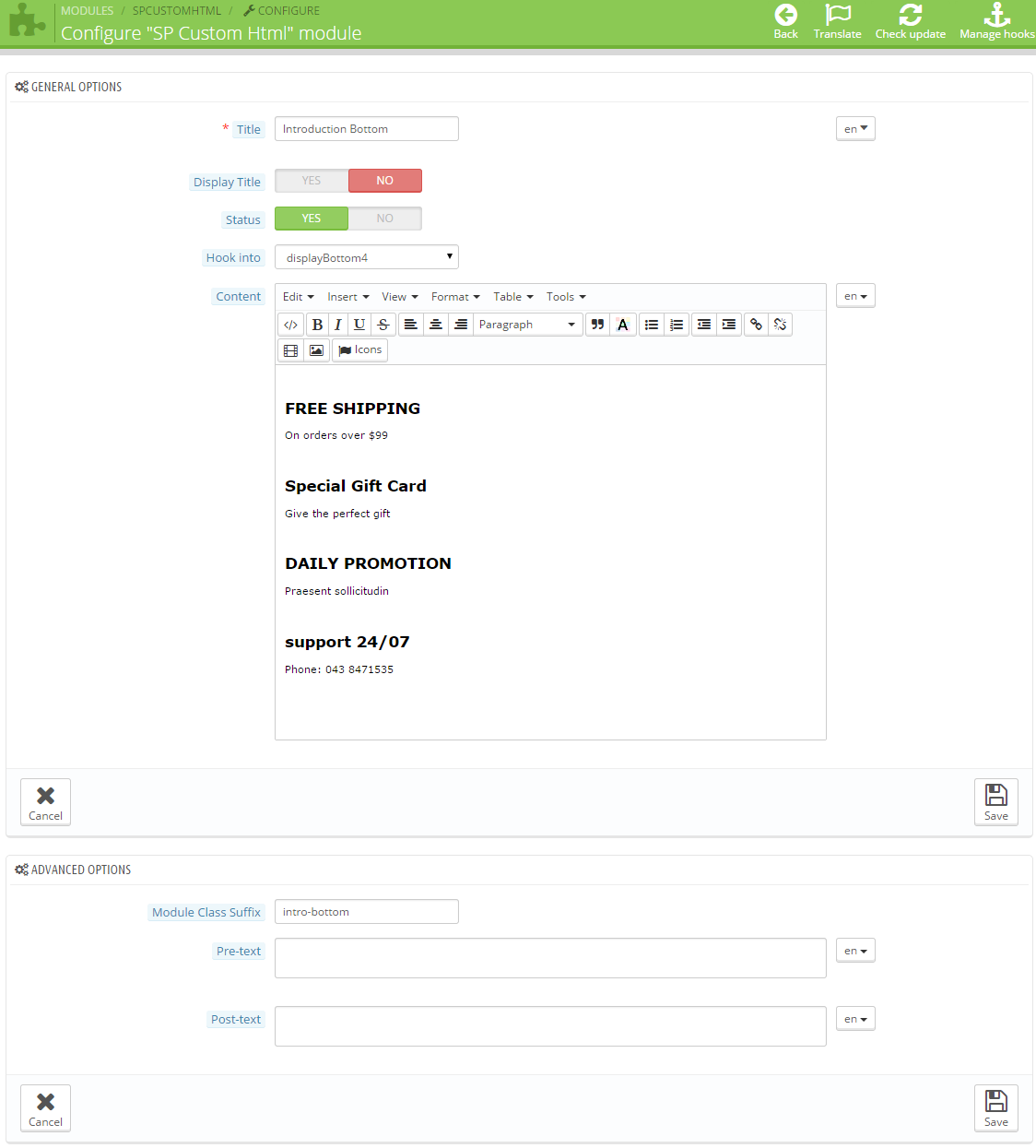Align text right in editor
Viewport: 1036px width, 1148px height.
461,325
